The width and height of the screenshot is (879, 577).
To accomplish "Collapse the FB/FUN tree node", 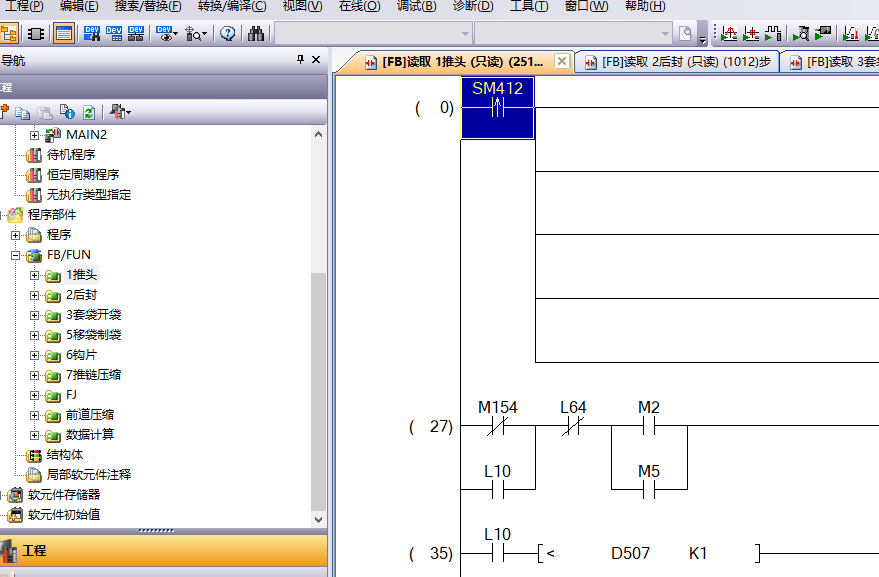I will coord(16,255).
